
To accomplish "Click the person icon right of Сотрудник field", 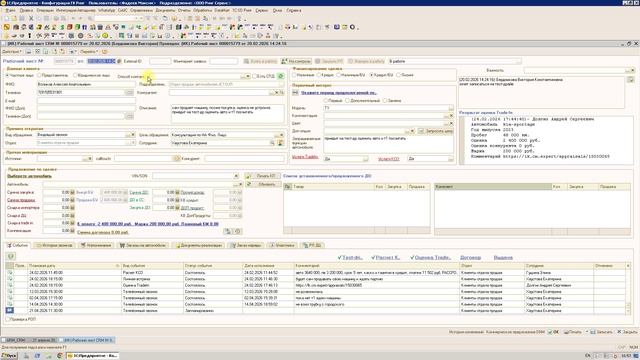I will point(281,143).
